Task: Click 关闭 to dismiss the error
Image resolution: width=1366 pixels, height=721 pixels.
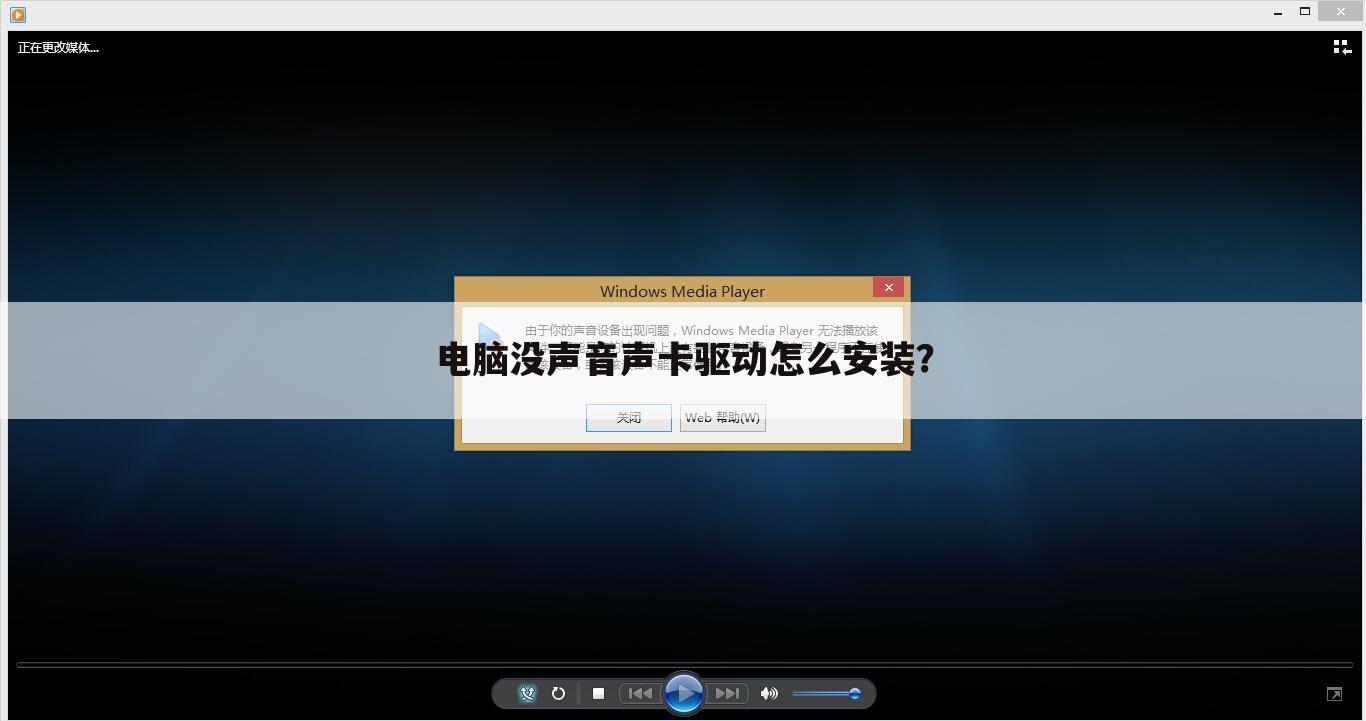Action: 628,417
